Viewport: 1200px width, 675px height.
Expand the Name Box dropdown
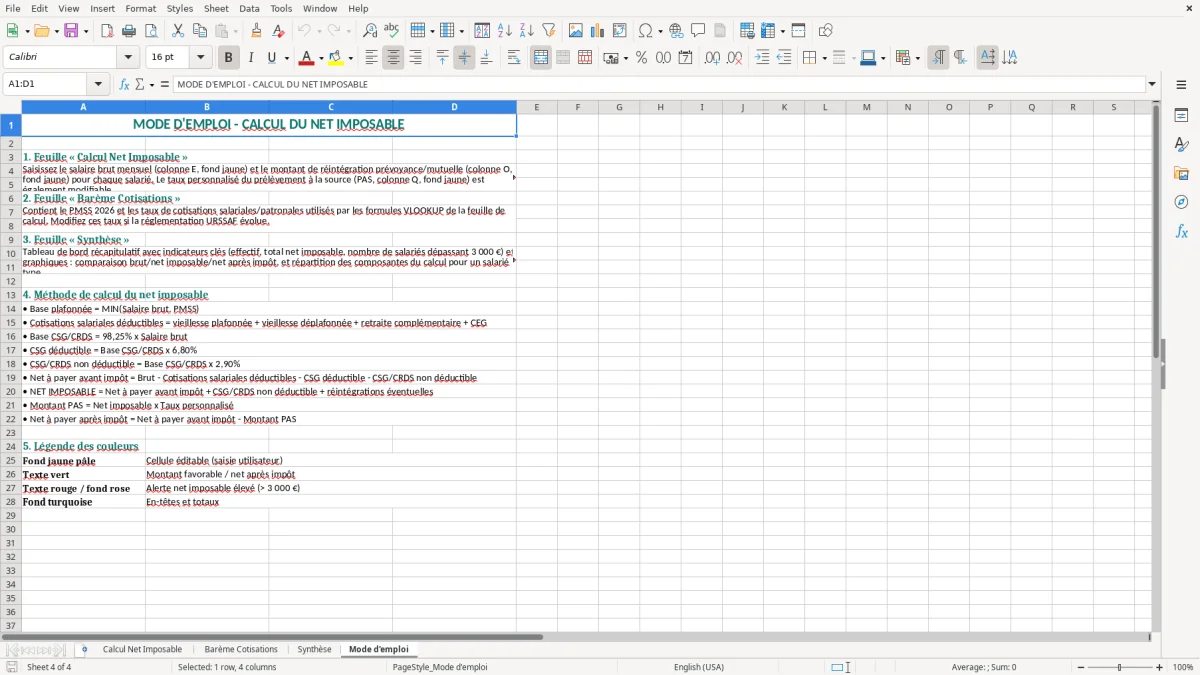[98, 84]
